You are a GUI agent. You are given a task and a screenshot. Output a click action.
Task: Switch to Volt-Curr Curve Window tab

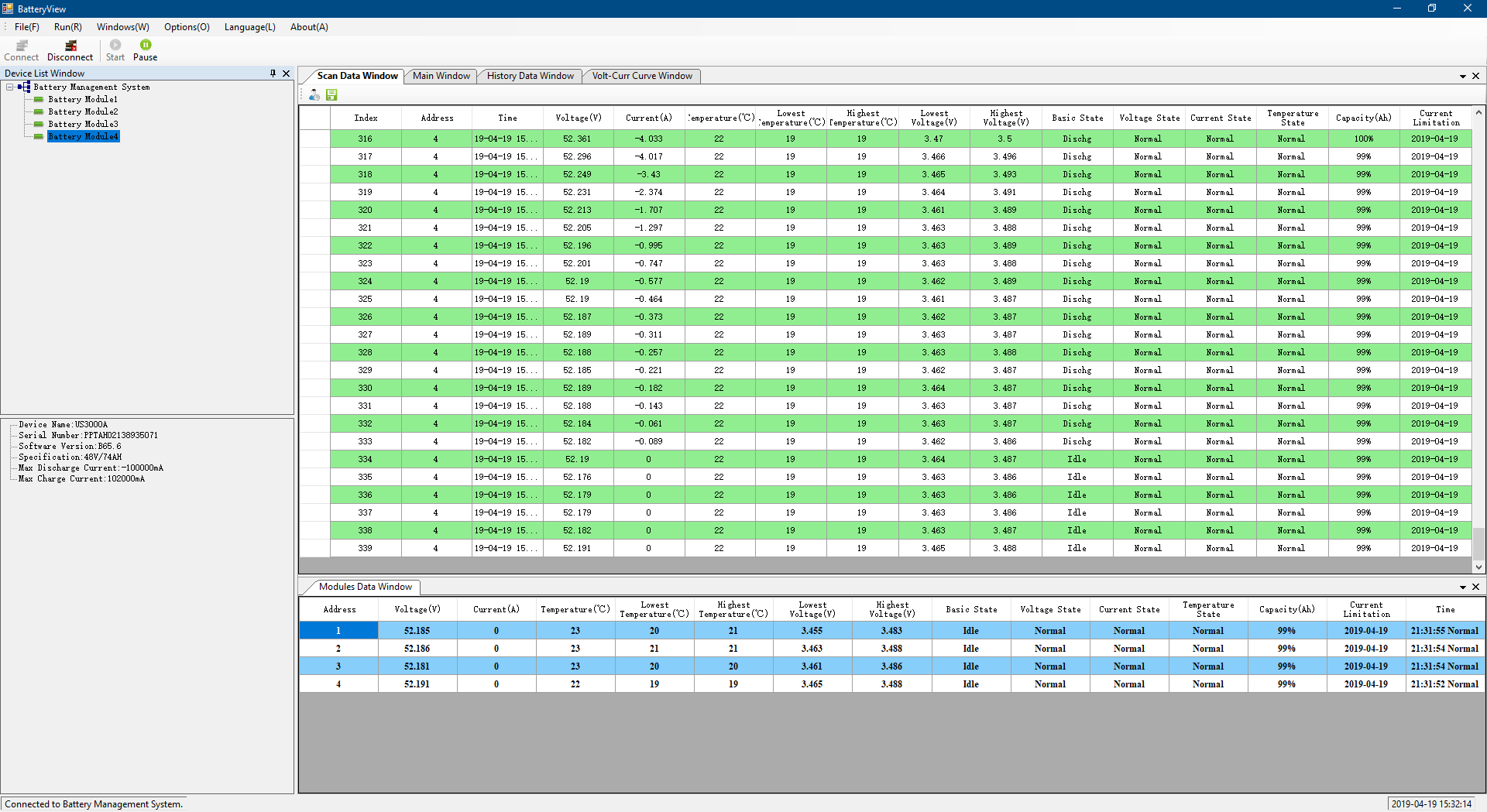tap(642, 76)
